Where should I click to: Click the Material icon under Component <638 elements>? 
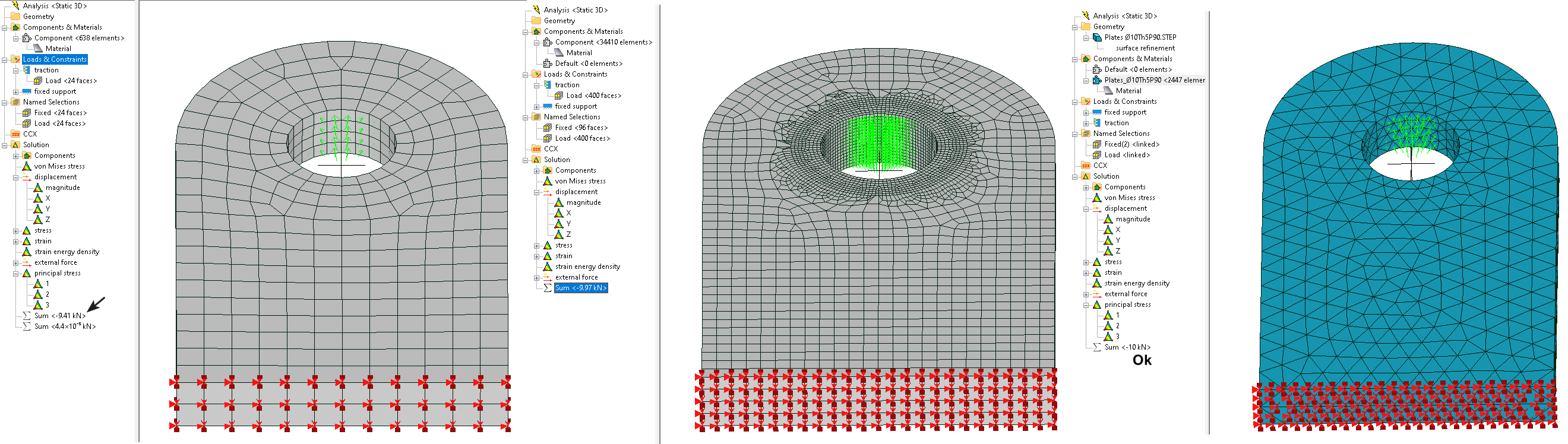[x=38, y=49]
